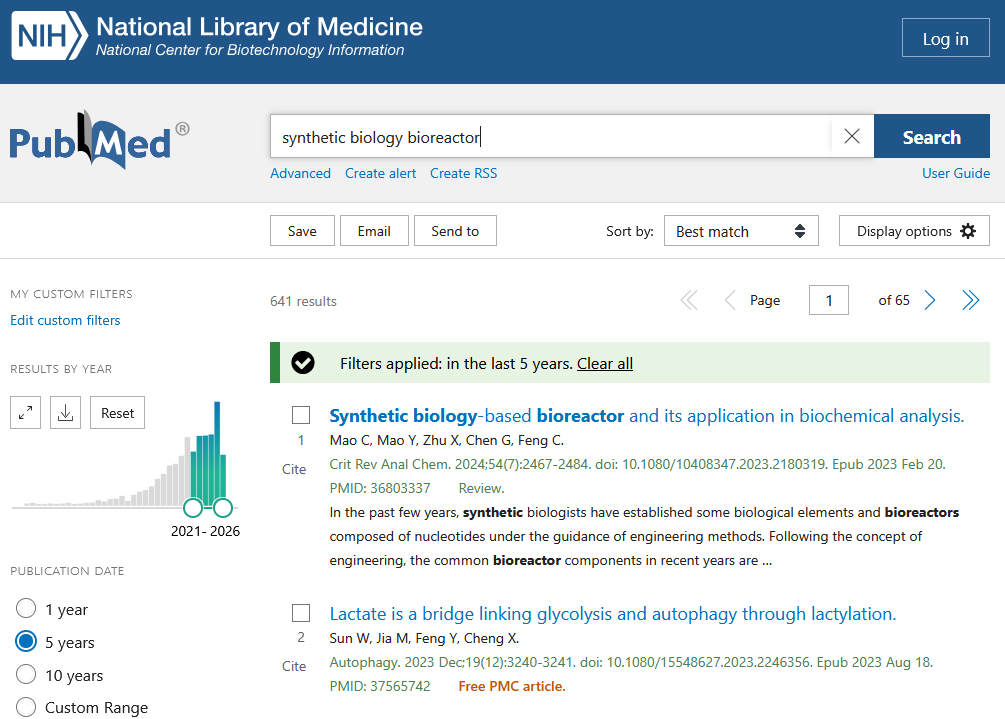Screen dimensions: 1005x719
Task: Download the results by year CSV icon
Action: (65, 413)
